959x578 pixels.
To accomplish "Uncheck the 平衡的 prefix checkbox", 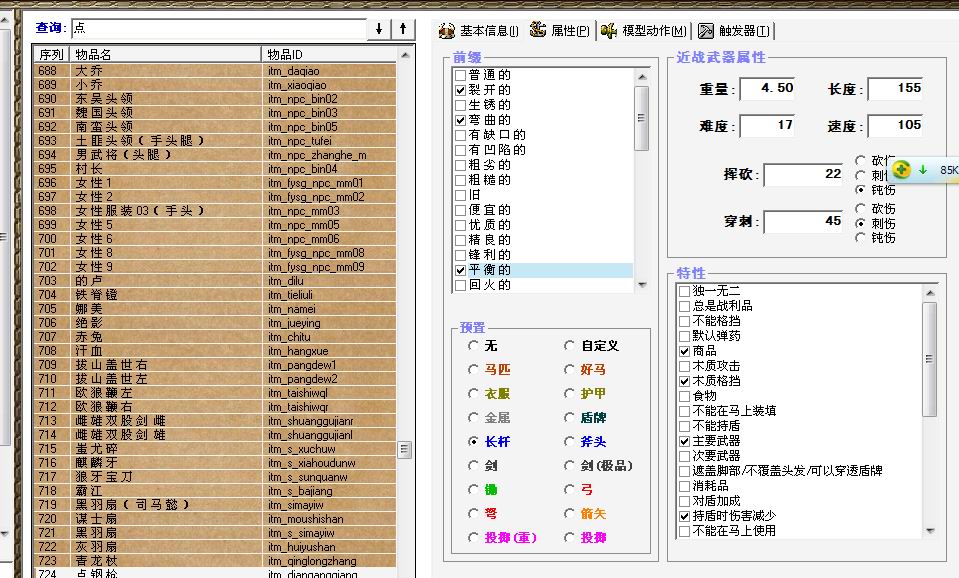I will [460, 270].
